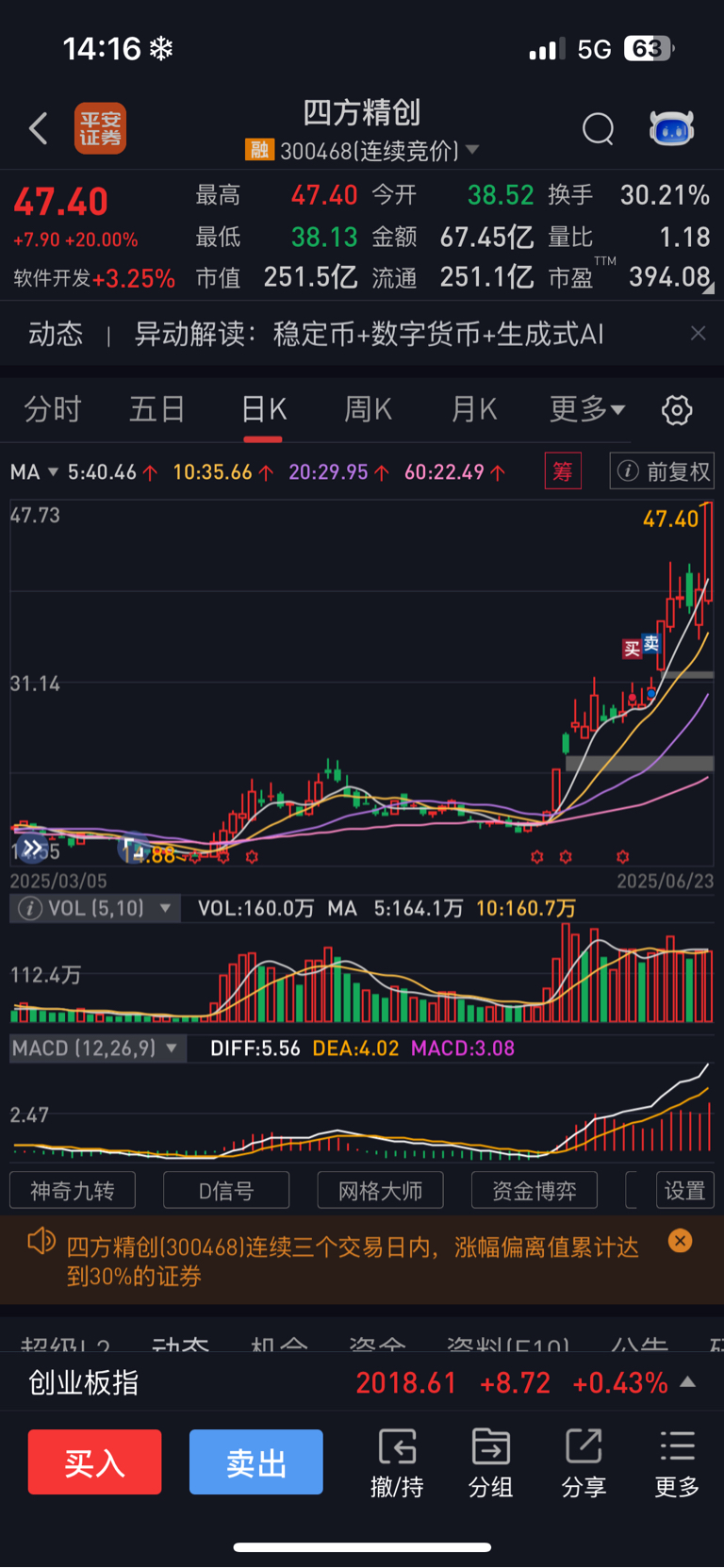Expand stock title dropdown triangle
The height and width of the screenshot is (1568, 724).
[x=472, y=150]
